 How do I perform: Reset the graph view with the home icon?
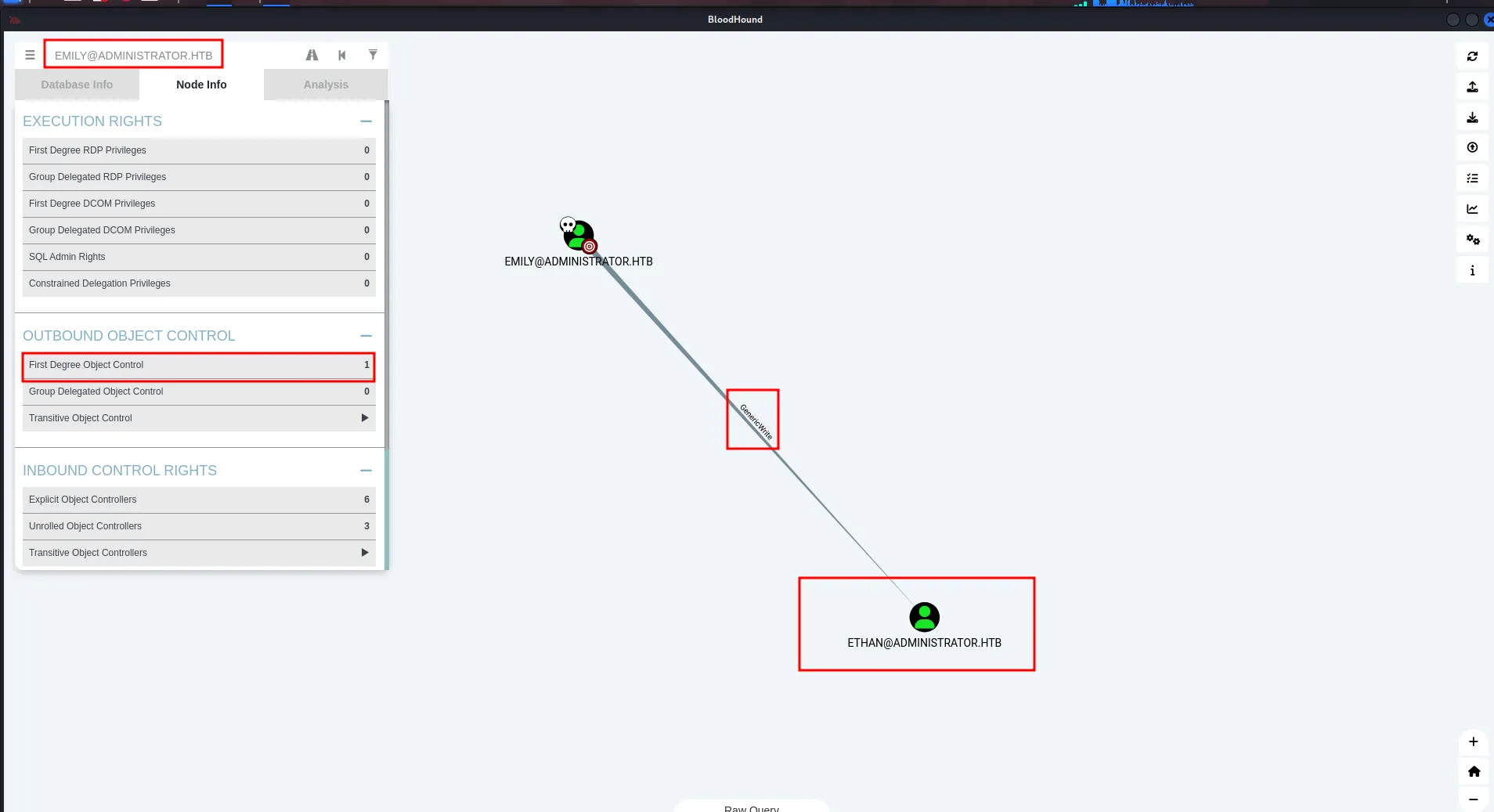(x=1473, y=771)
